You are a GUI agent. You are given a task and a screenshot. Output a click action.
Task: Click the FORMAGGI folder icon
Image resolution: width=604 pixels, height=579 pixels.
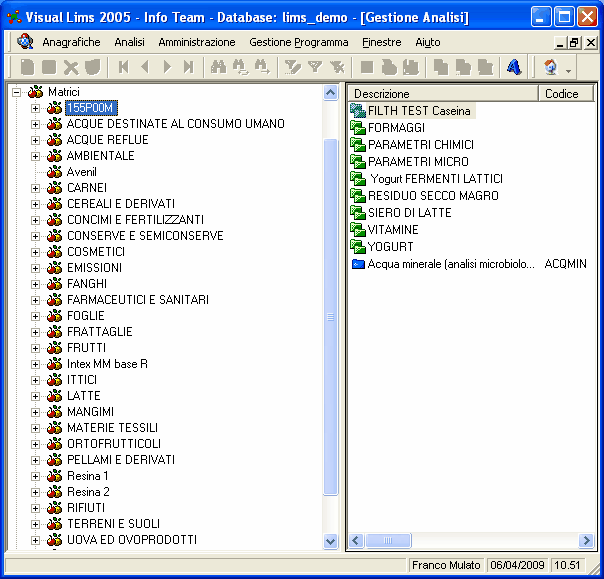click(x=358, y=128)
